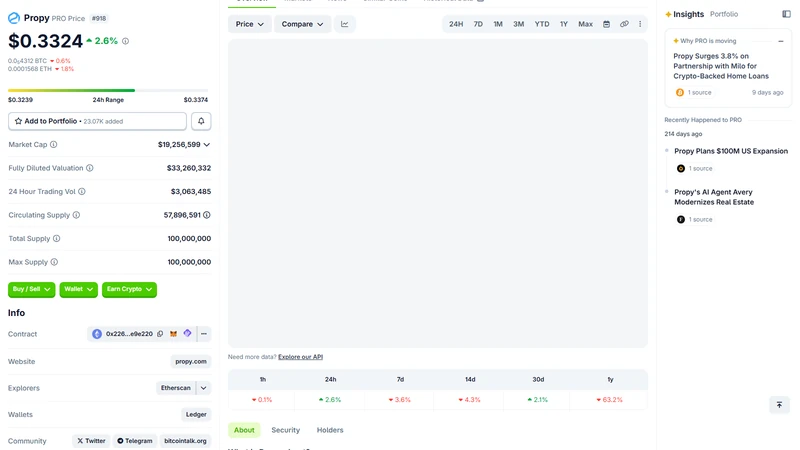Show Market Cap info tooltip
The image size is (800, 450).
tap(54, 144)
